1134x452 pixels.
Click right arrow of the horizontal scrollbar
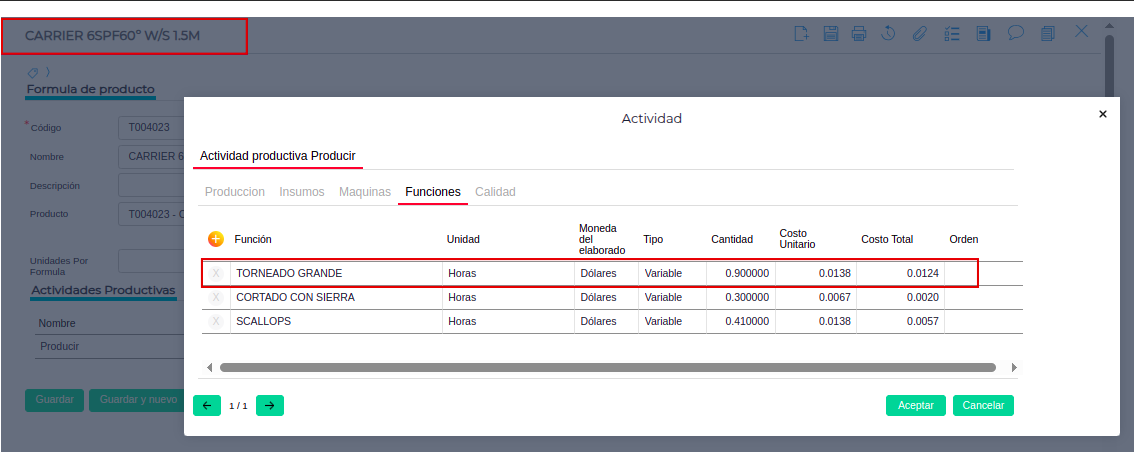pyautogui.click(x=1013, y=367)
